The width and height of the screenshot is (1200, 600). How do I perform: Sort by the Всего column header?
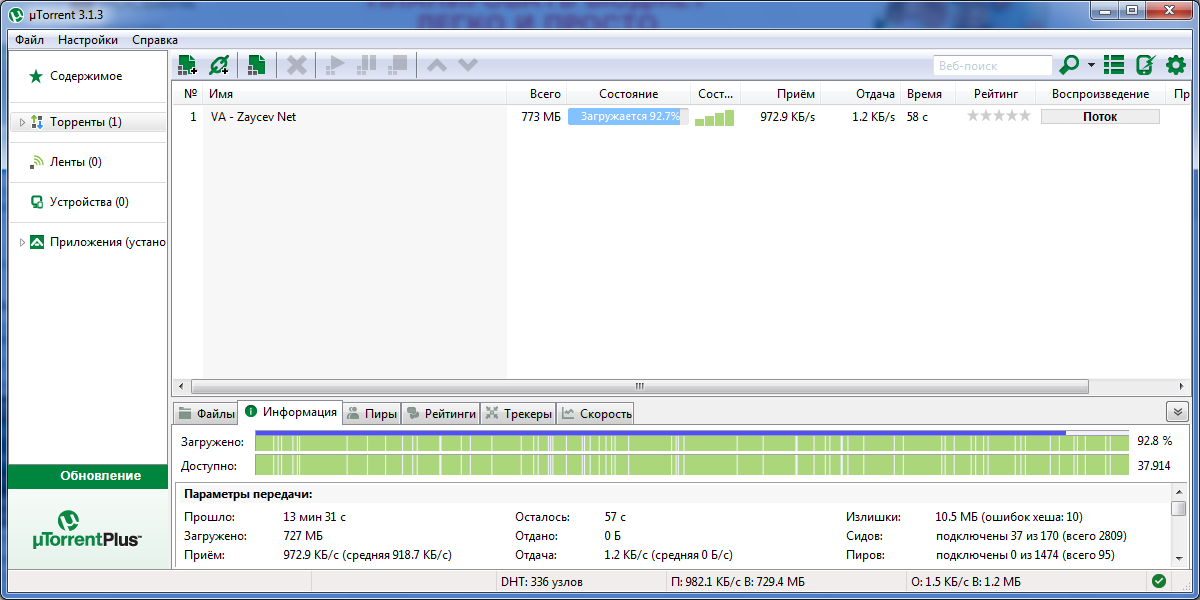[536, 94]
